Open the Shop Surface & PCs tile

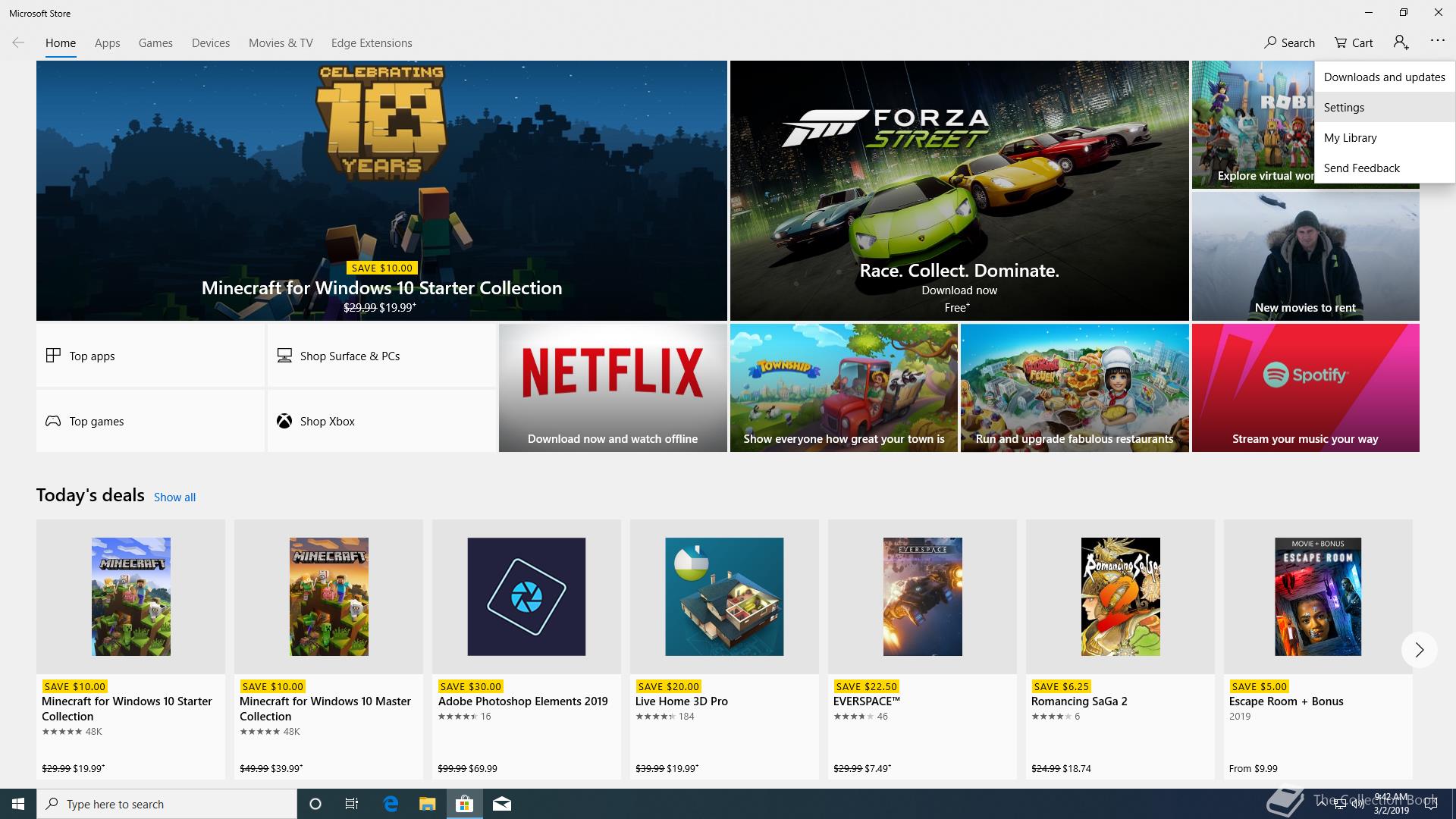pyautogui.click(x=381, y=356)
